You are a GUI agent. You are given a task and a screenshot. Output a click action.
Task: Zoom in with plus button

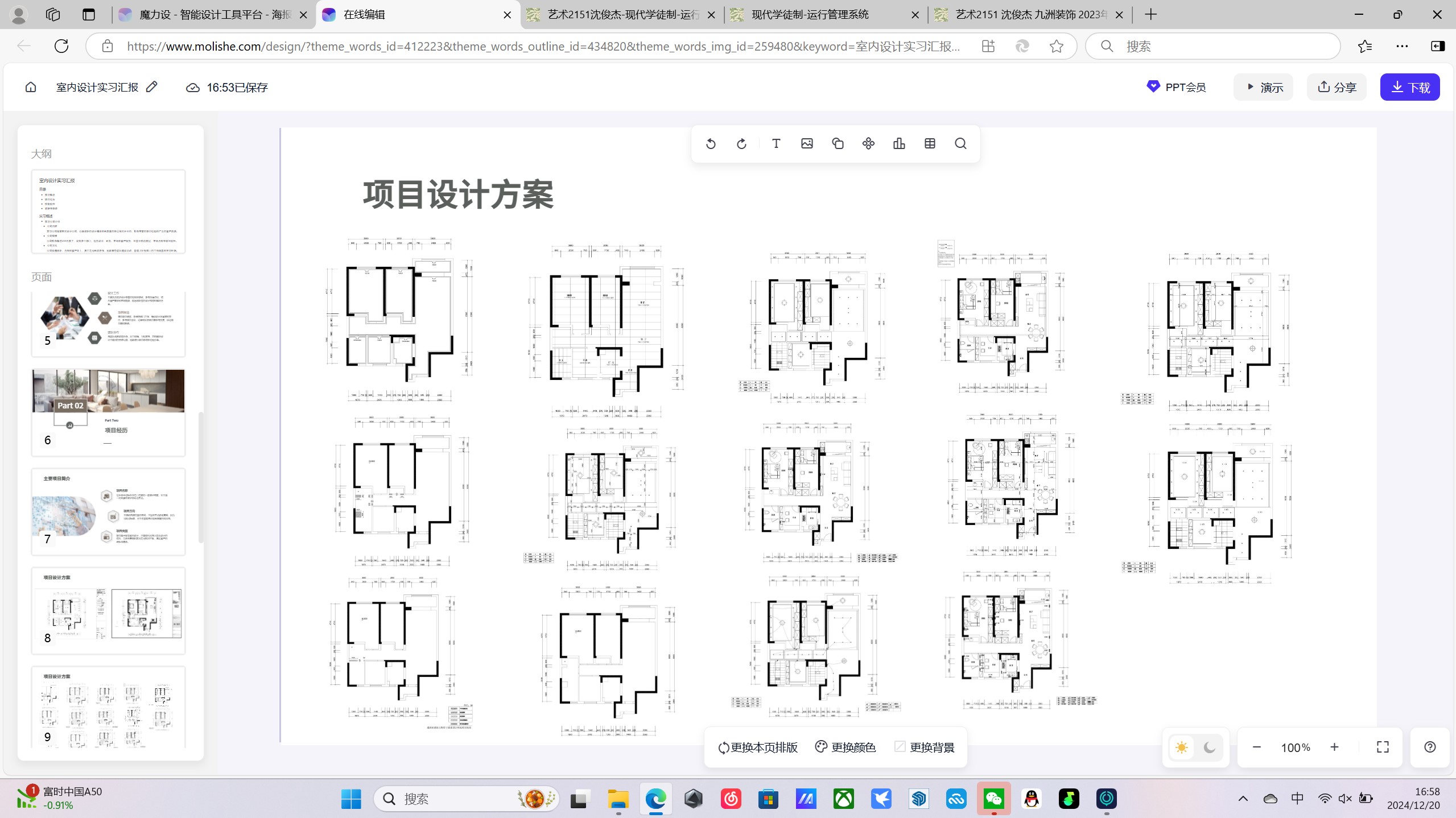pyautogui.click(x=1334, y=747)
